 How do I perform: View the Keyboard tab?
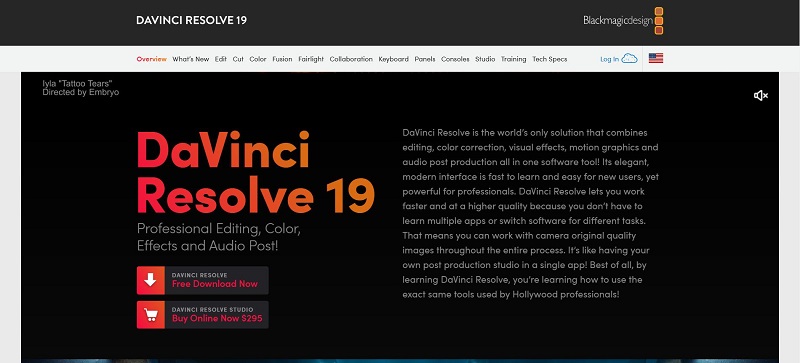[x=393, y=59]
